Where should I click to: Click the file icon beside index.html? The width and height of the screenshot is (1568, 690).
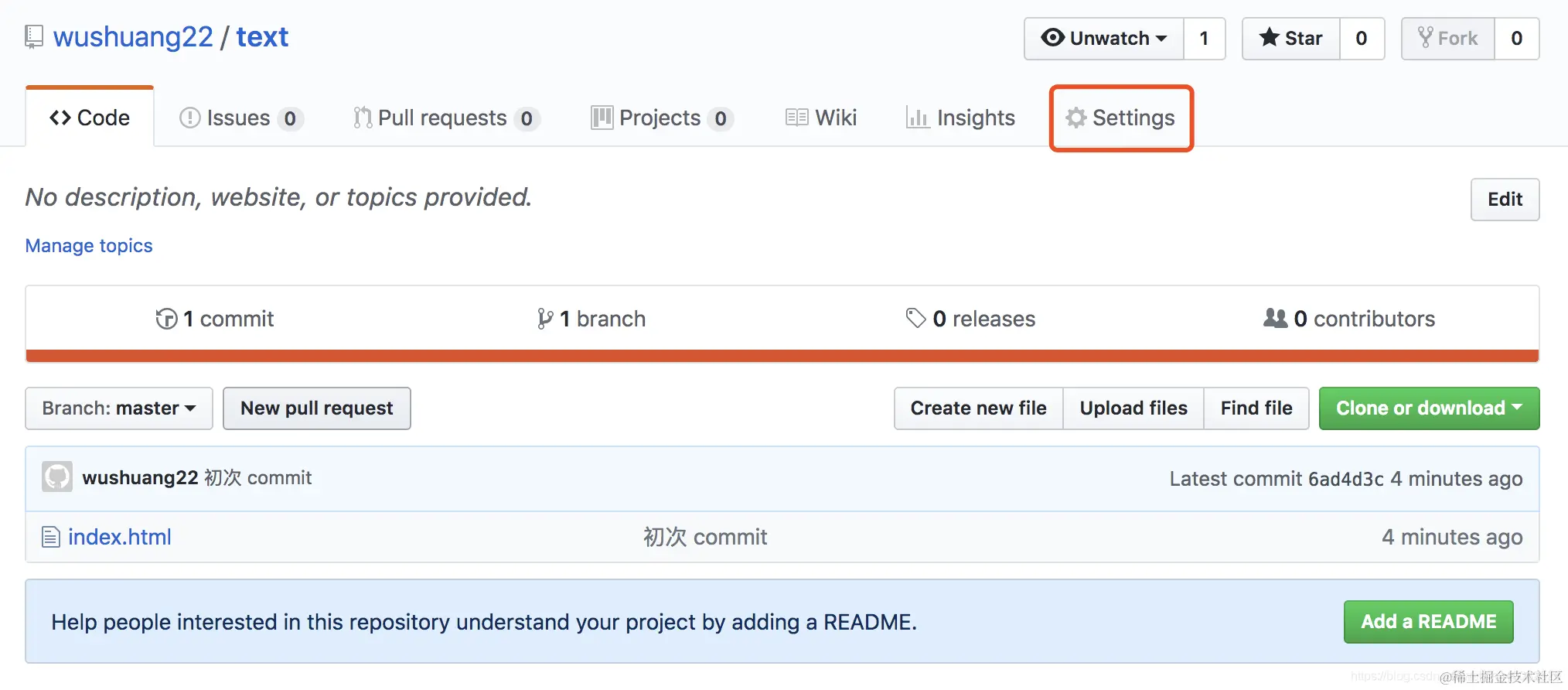(x=51, y=537)
